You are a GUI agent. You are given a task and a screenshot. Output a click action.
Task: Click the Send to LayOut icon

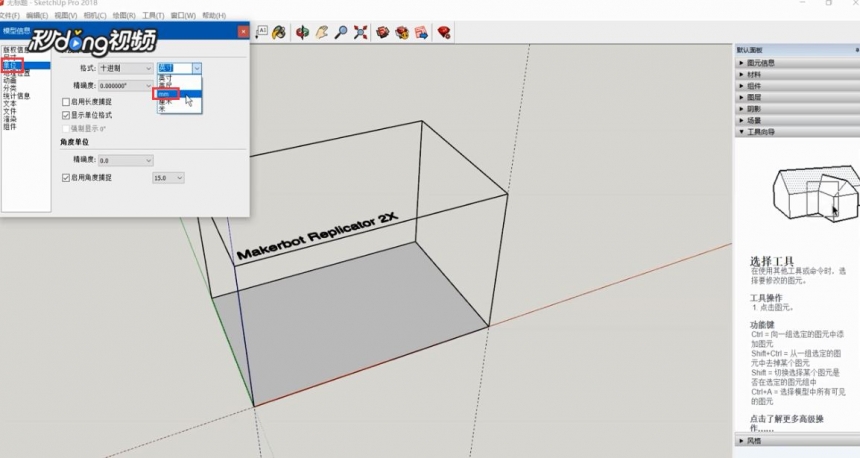(421, 32)
